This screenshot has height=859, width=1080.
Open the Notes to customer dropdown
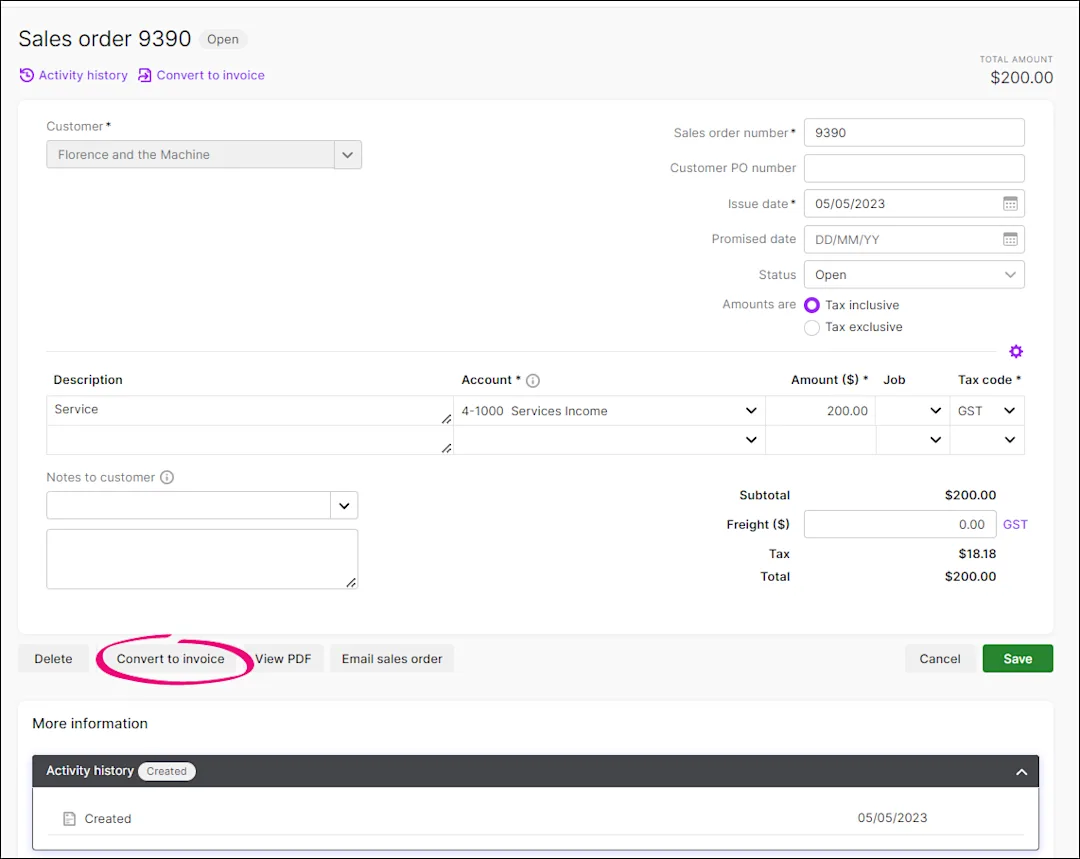pos(344,505)
